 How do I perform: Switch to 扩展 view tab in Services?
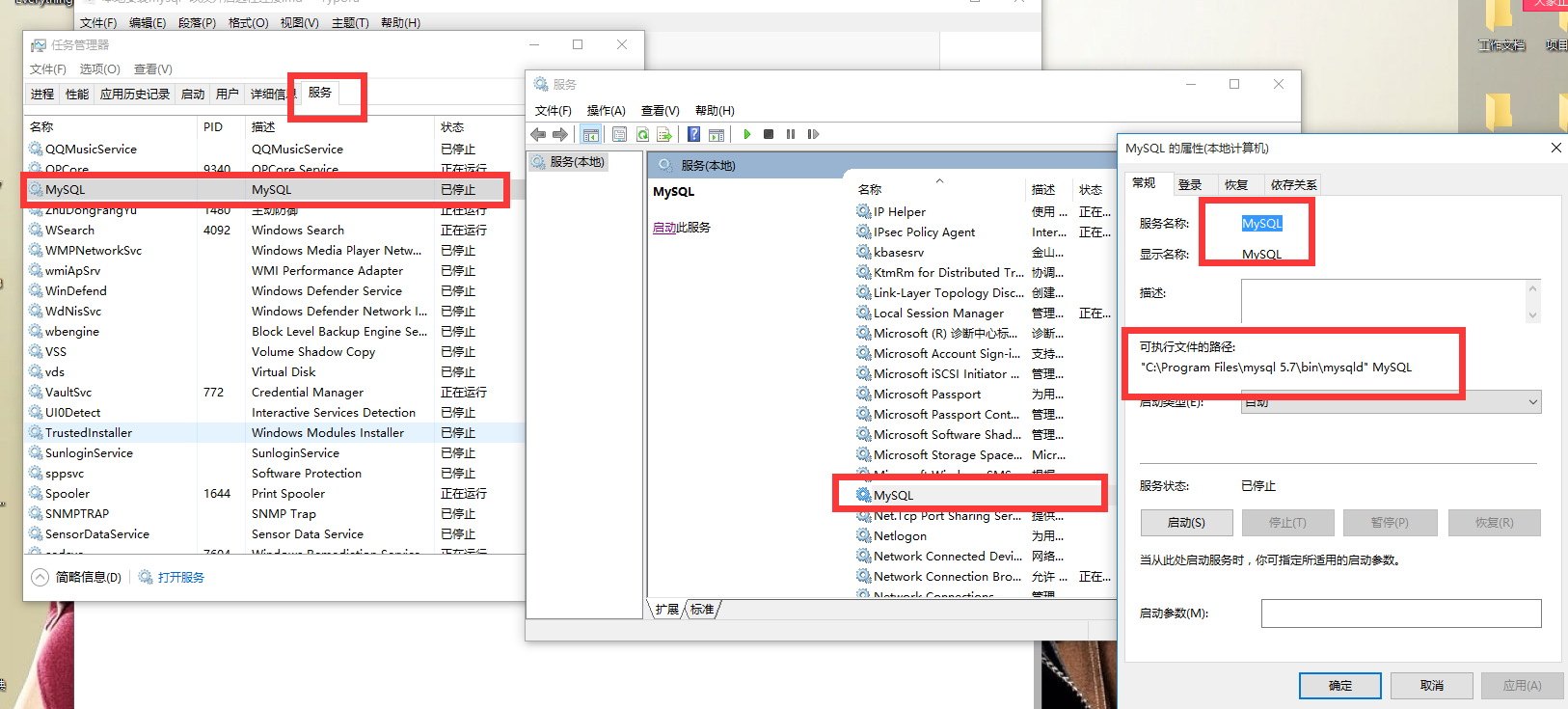coord(666,610)
